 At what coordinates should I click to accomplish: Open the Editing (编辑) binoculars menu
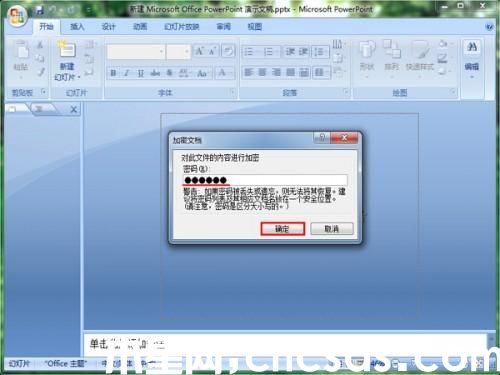pyautogui.click(x=472, y=58)
